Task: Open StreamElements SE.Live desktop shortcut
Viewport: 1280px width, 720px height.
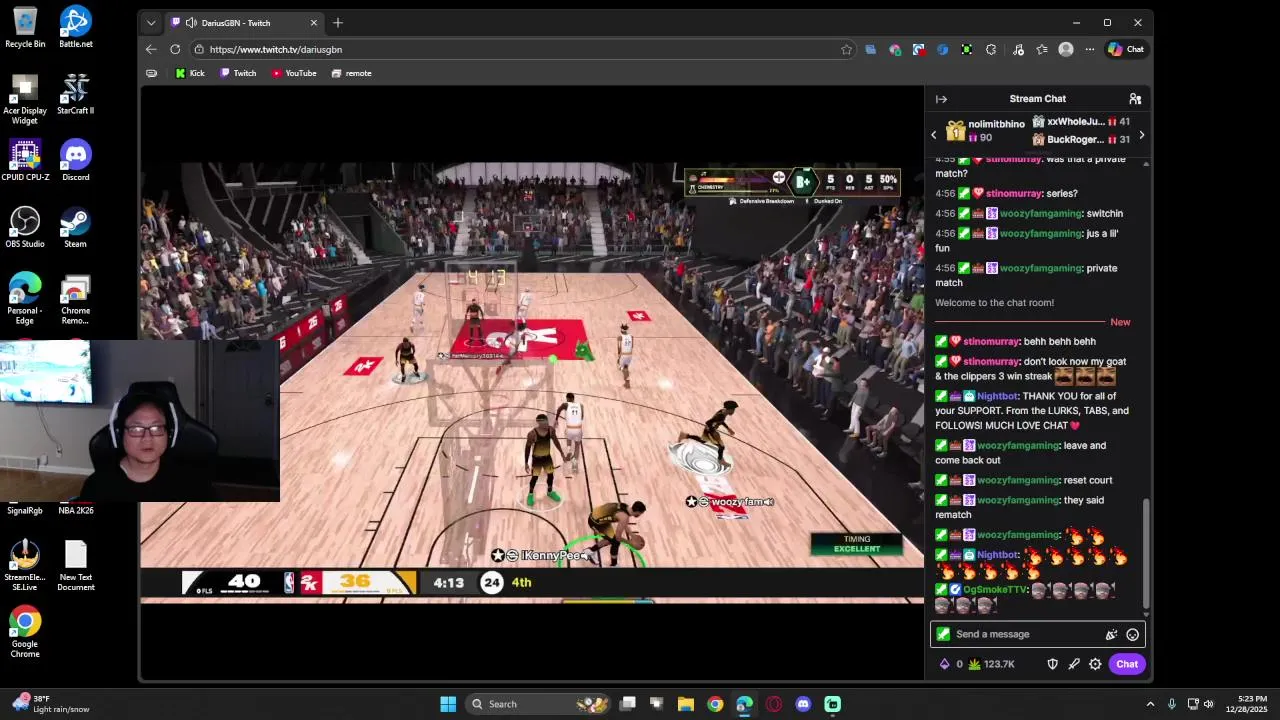Action: (x=25, y=566)
